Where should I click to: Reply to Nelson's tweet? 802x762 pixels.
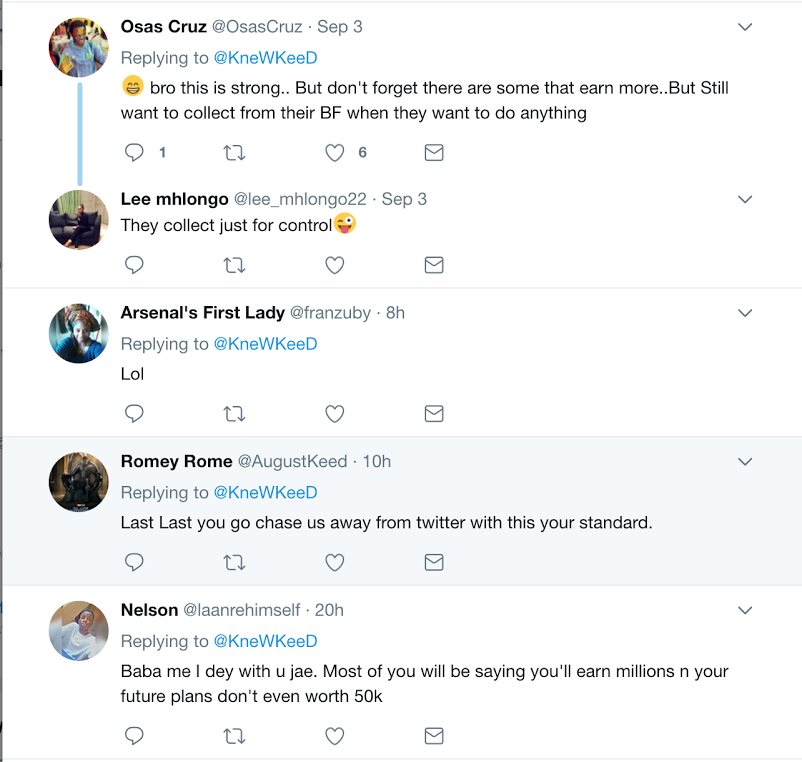134,736
